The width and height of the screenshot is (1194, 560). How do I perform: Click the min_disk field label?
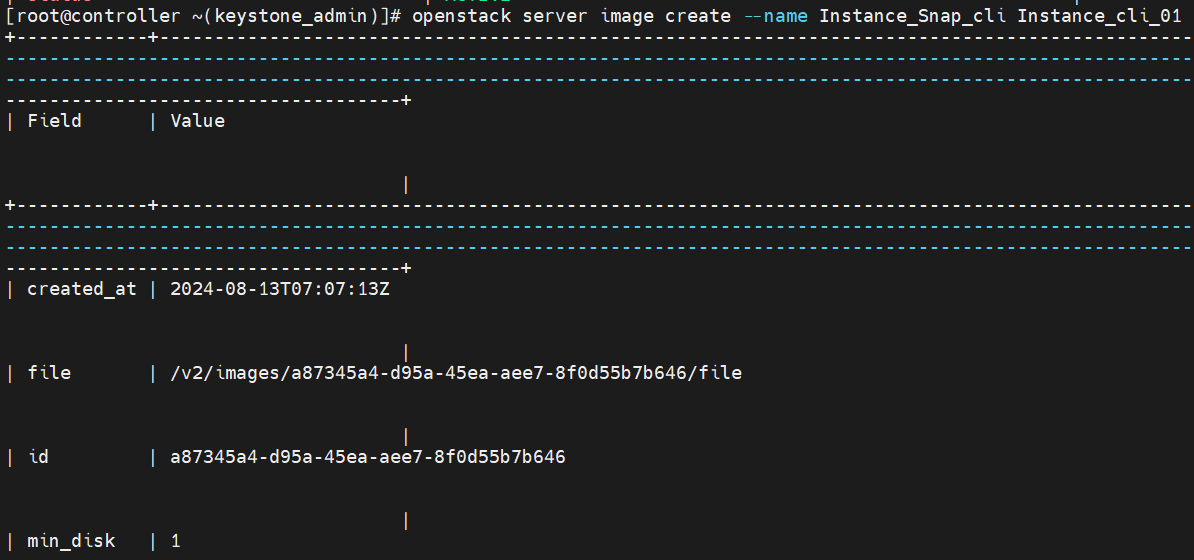[71, 541]
